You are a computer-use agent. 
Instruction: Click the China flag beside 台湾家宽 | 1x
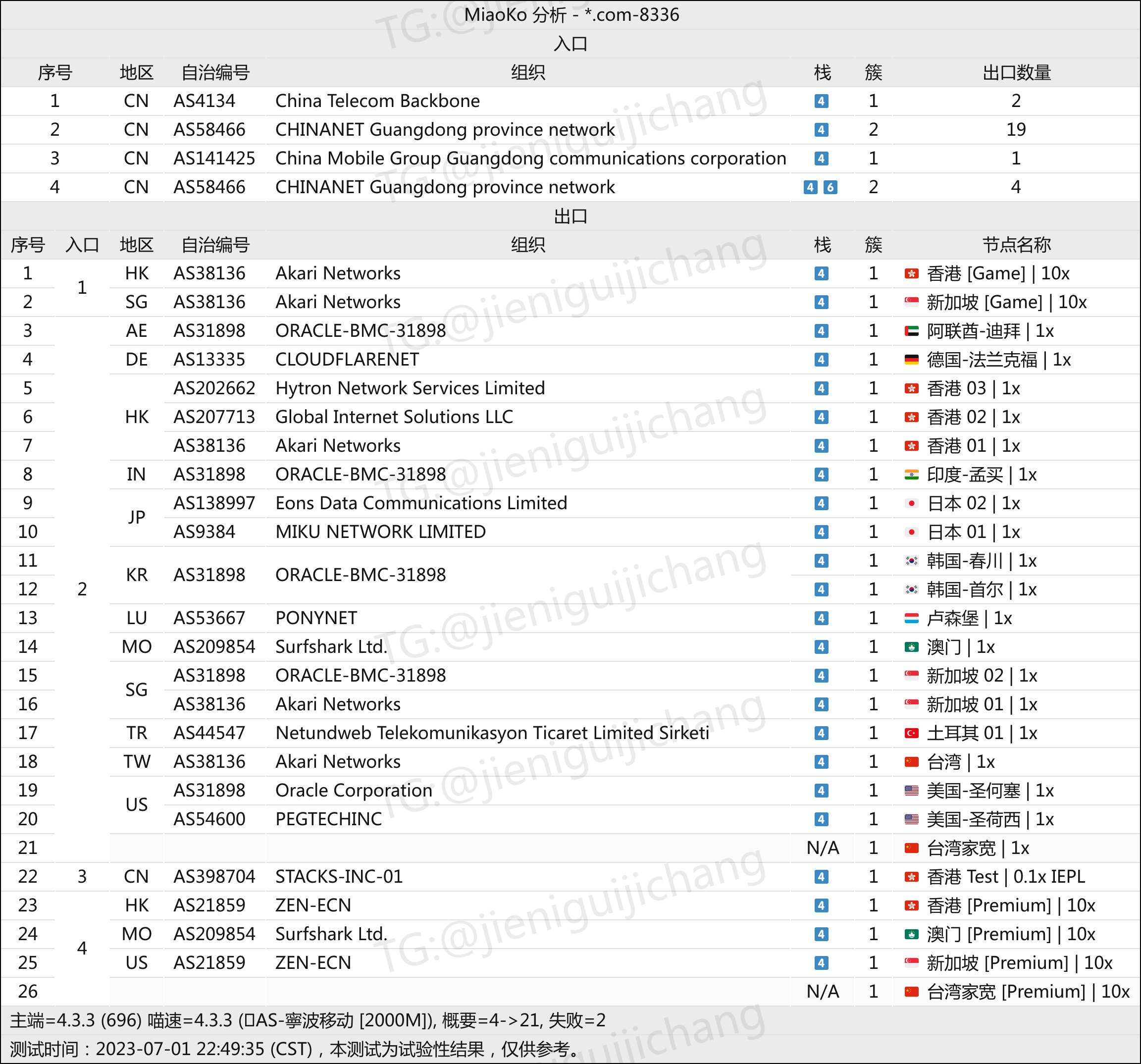coord(911,848)
